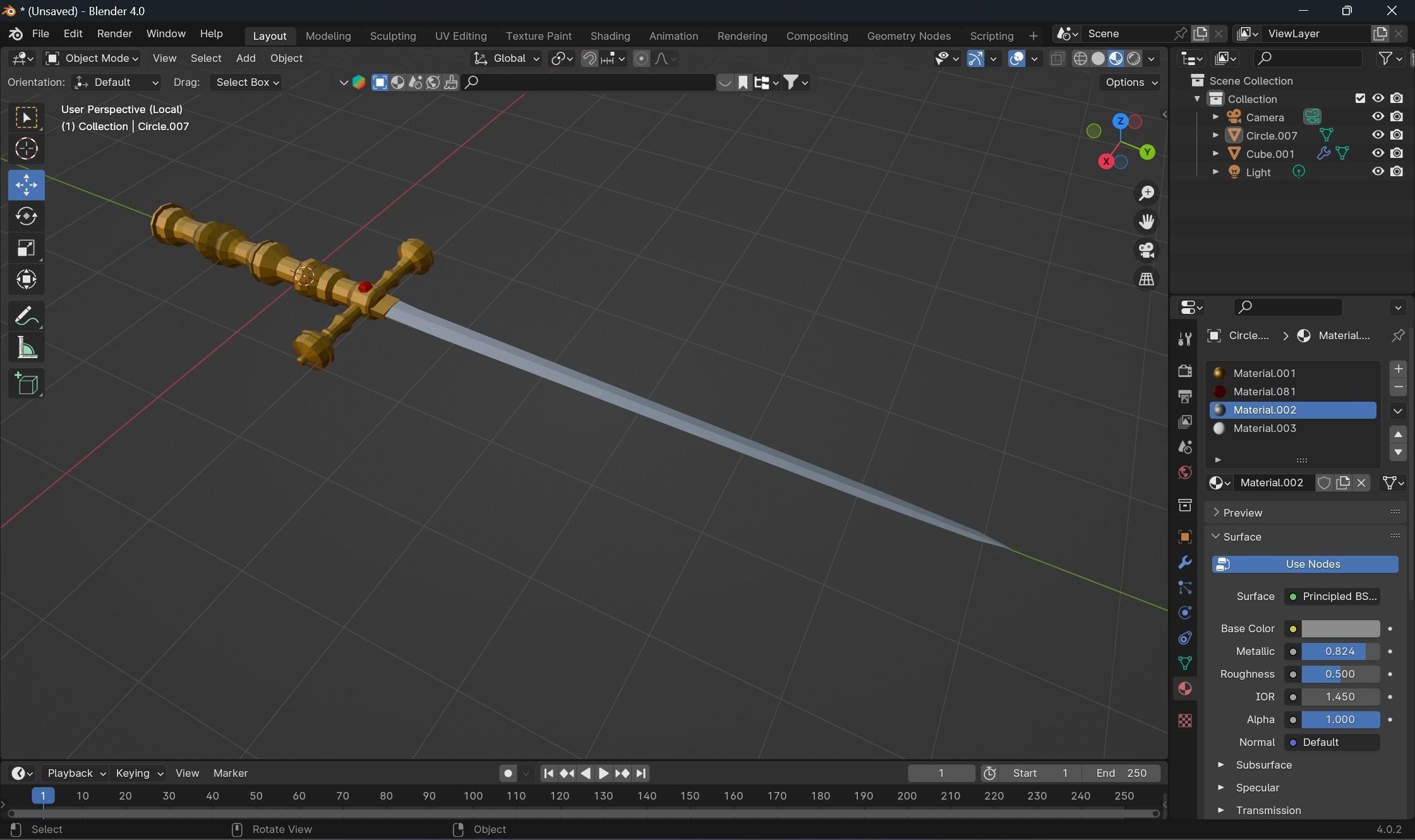Open the Tool properties tab
Viewport: 1415px width, 840px height.
tap(1185, 339)
